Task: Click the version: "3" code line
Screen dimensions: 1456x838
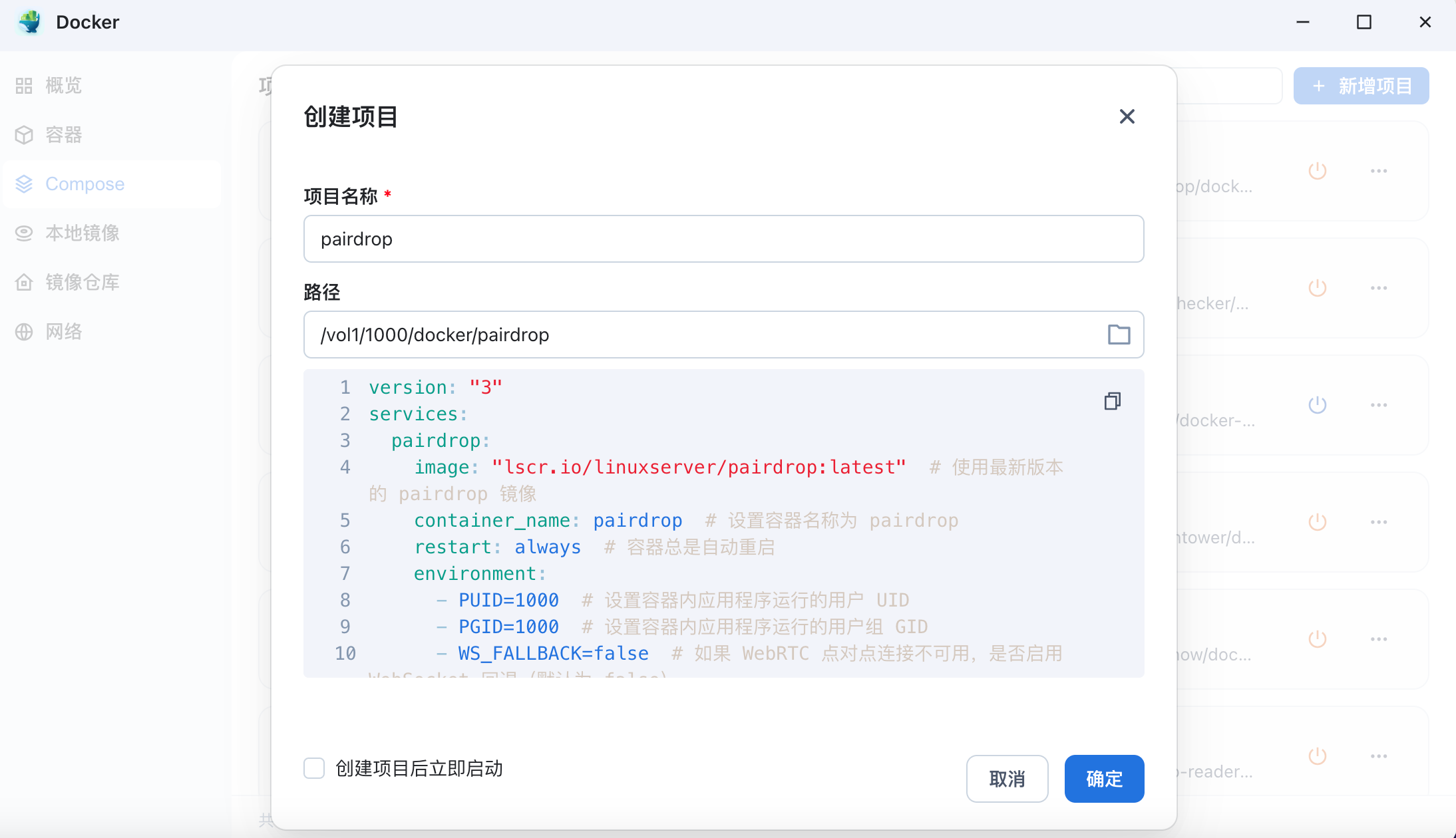Action: tap(436, 387)
